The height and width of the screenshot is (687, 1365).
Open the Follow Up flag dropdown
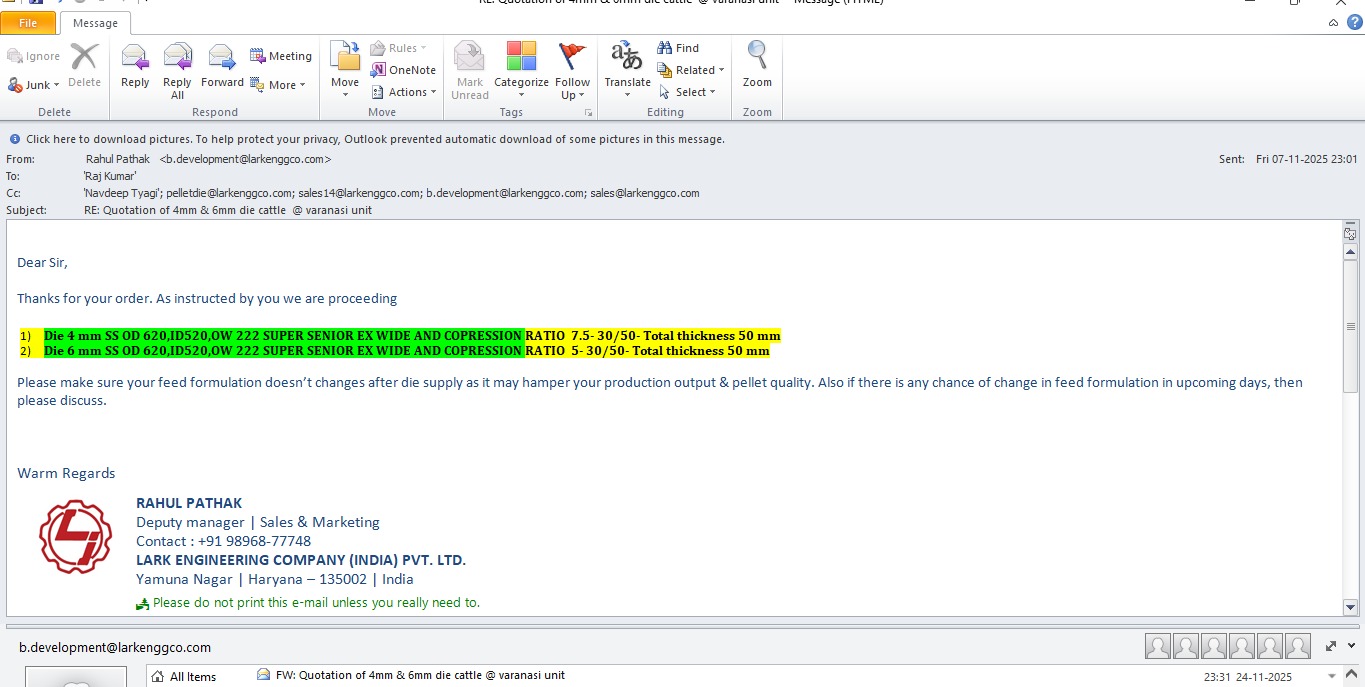572,70
